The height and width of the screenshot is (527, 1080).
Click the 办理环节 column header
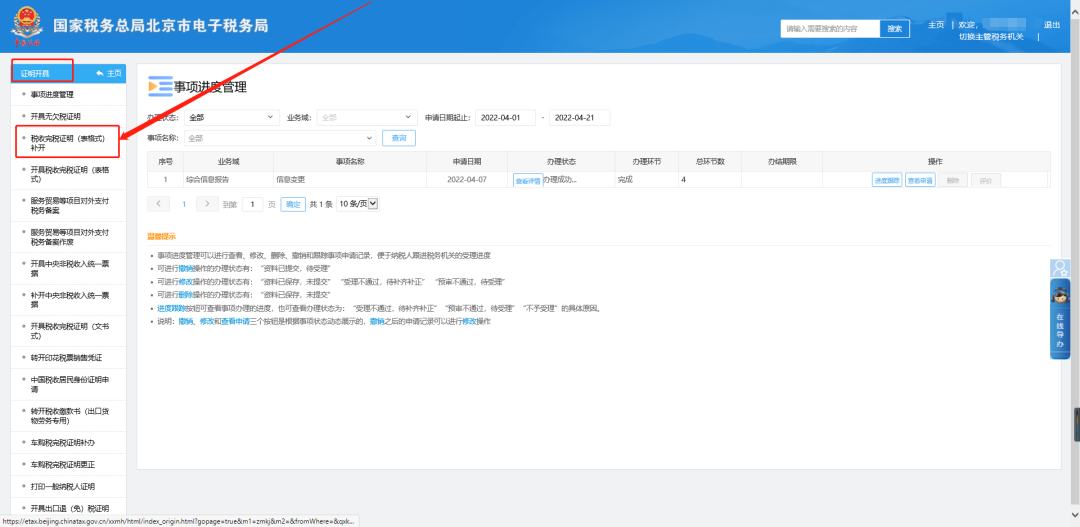pyautogui.click(x=646, y=161)
